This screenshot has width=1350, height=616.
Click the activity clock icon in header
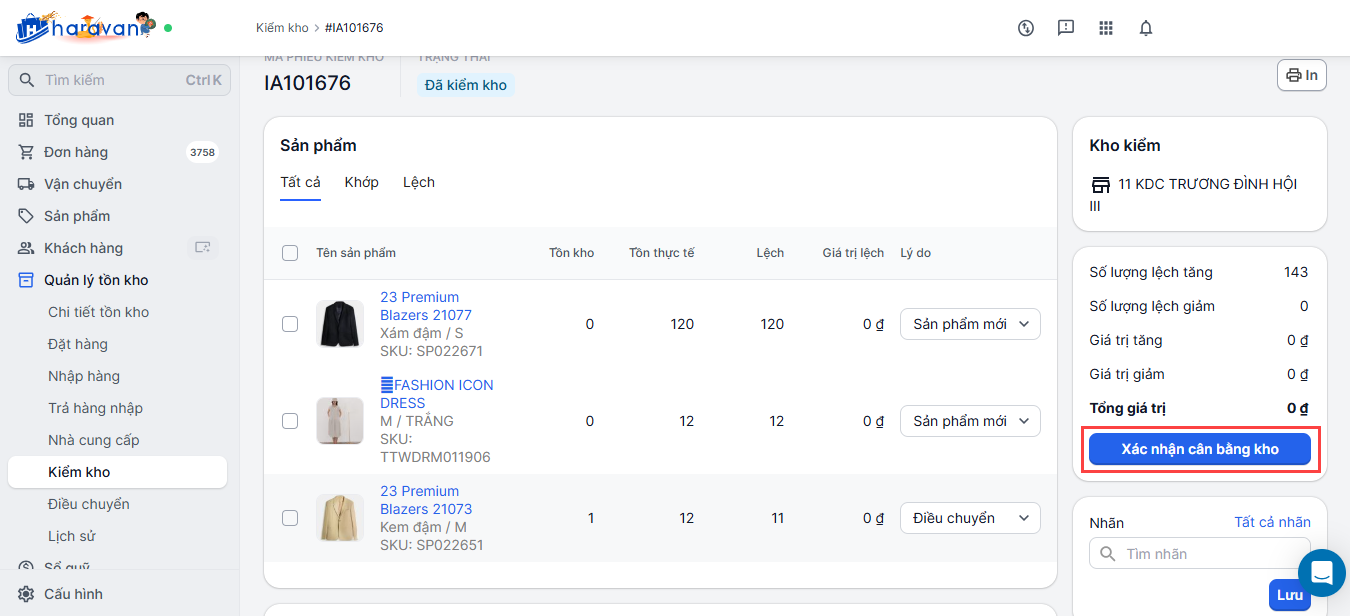[1026, 28]
